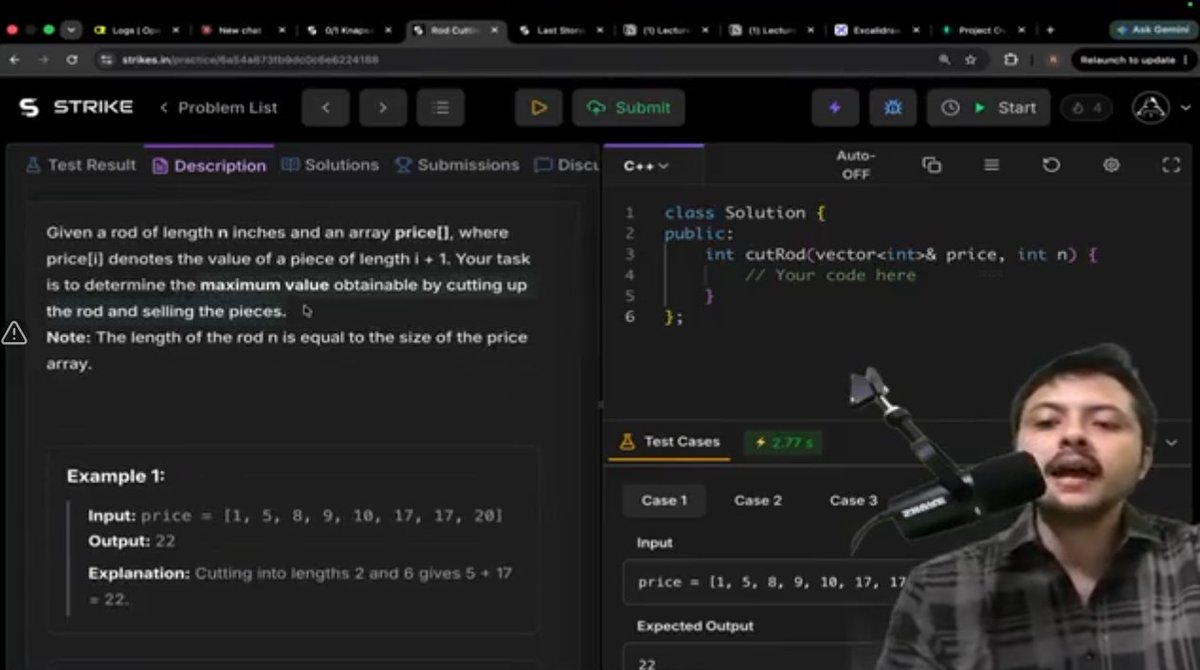The image size is (1200, 670).
Task: Open the browser extensions icon
Action: (x=1011, y=60)
